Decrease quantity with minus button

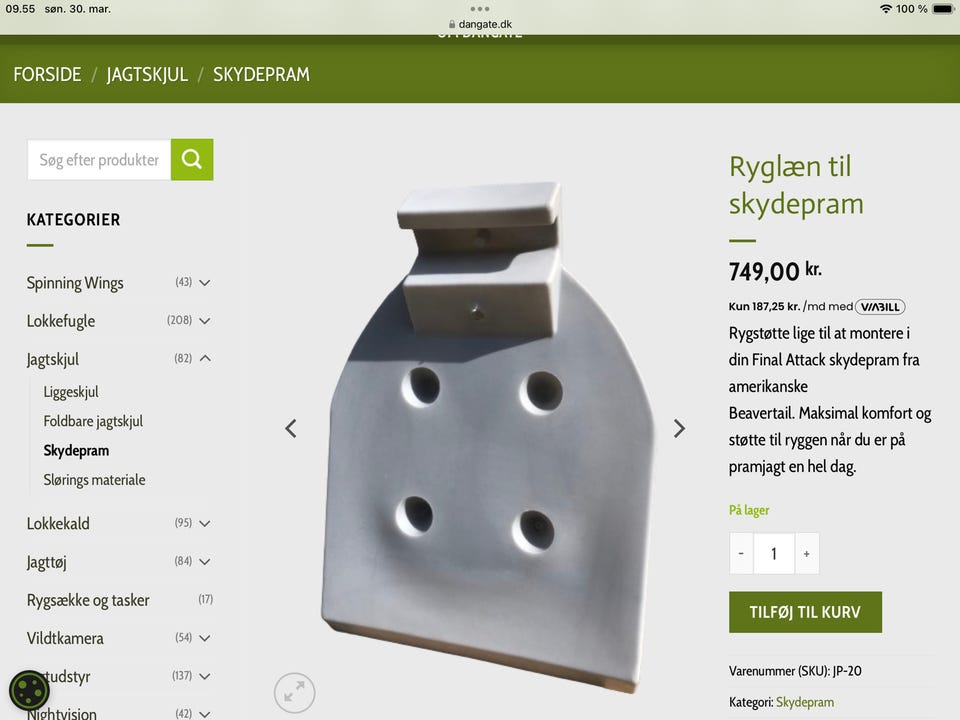click(x=741, y=553)
